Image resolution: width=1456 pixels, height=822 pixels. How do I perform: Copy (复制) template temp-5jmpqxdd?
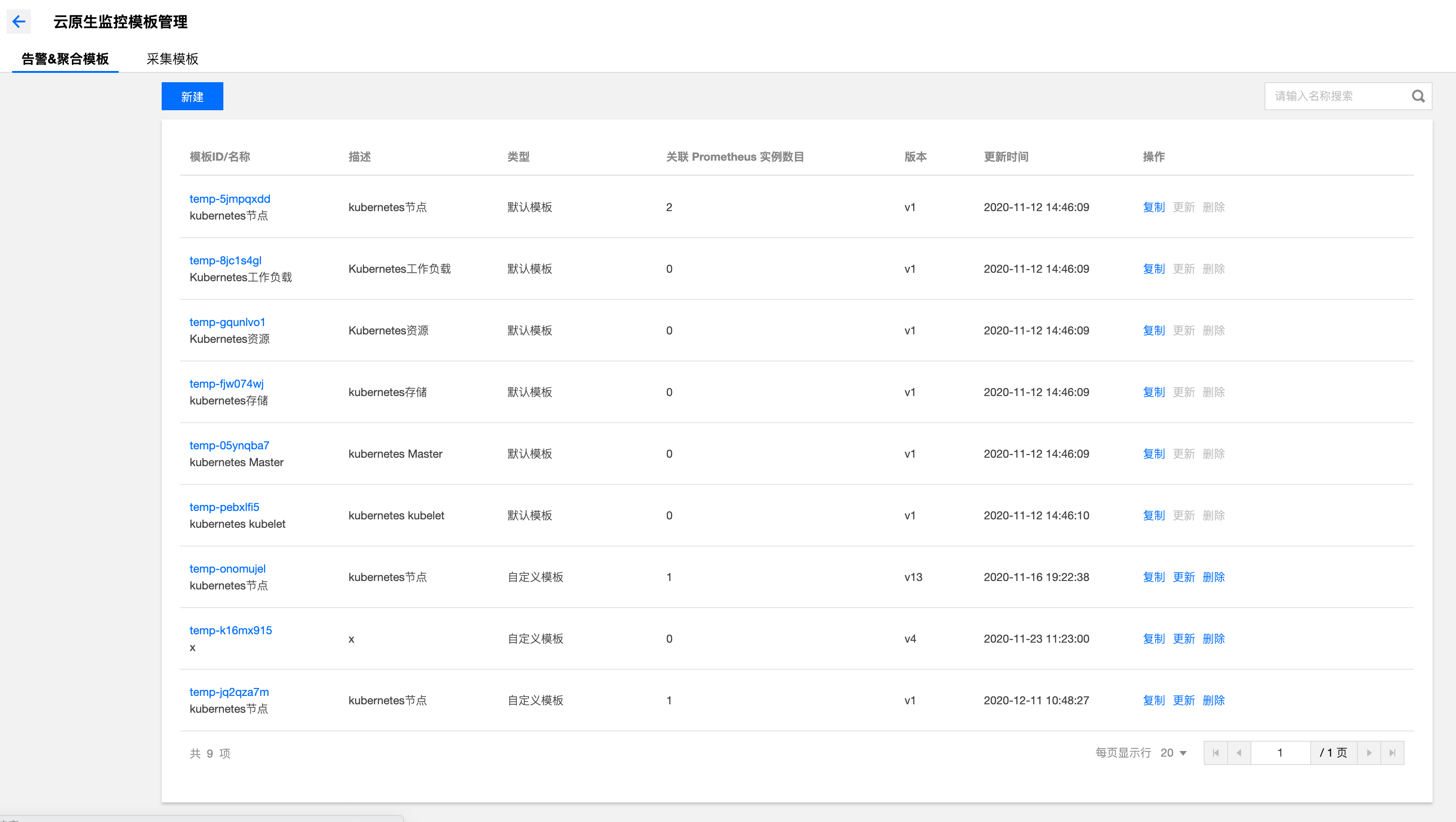pos(1154,207)
